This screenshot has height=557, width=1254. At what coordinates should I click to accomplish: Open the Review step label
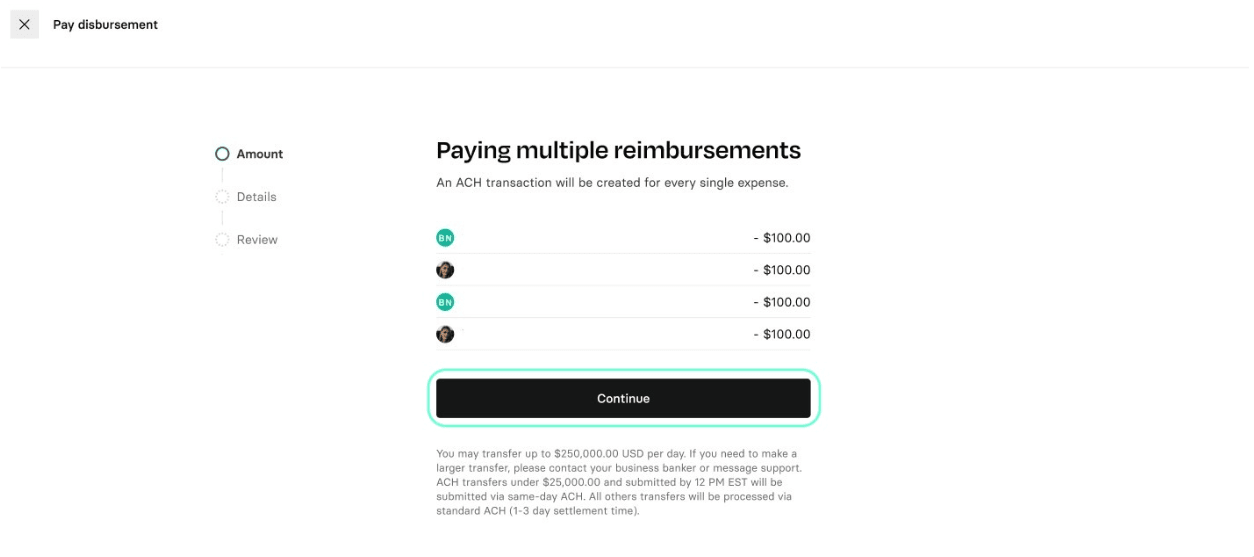(x=257, y=240)
